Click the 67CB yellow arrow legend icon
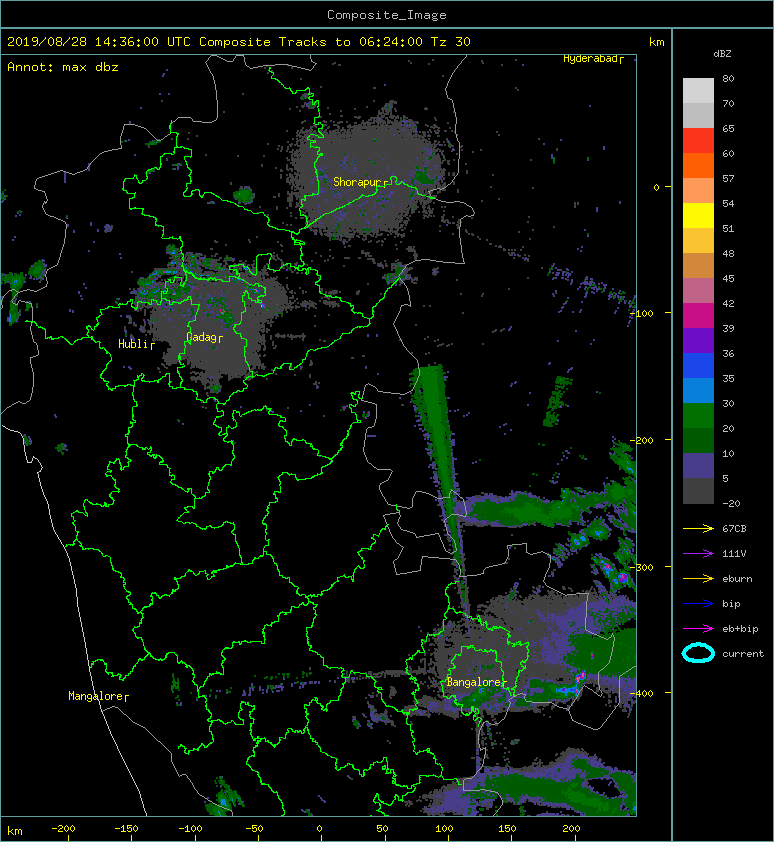Image resolution: width=774 pixels, height=842 pixels. 698,528
